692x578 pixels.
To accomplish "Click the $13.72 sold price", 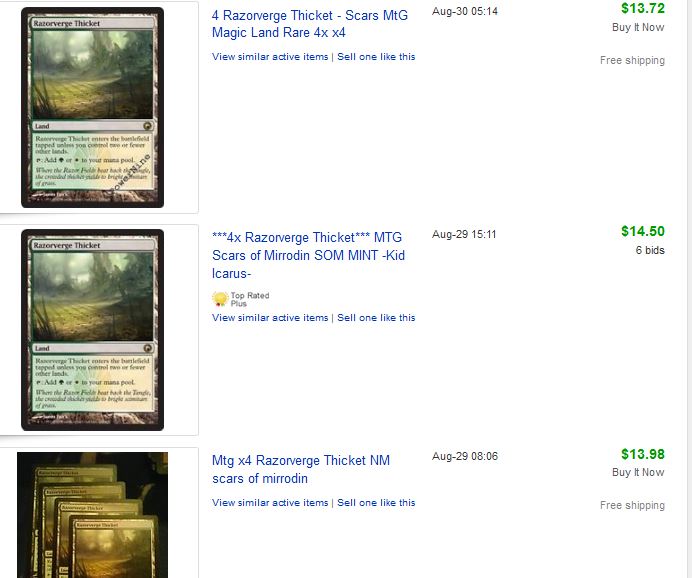I will tap(643, 8).
